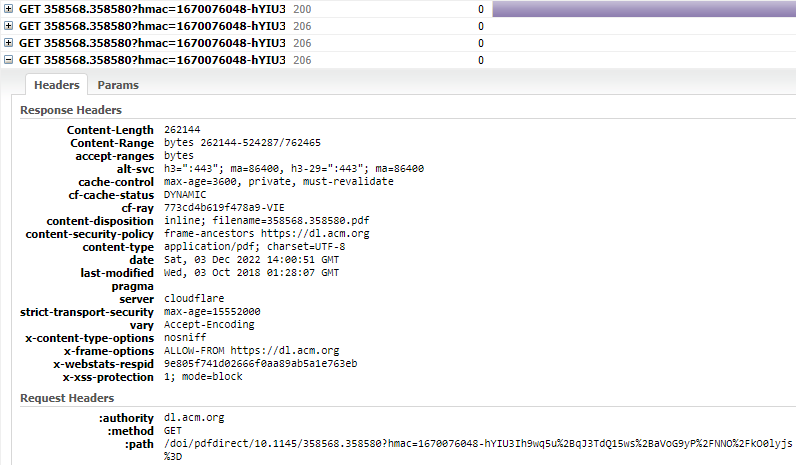Click the last-modified date value
Screen dimensions: 796x465
coord(251,273)
